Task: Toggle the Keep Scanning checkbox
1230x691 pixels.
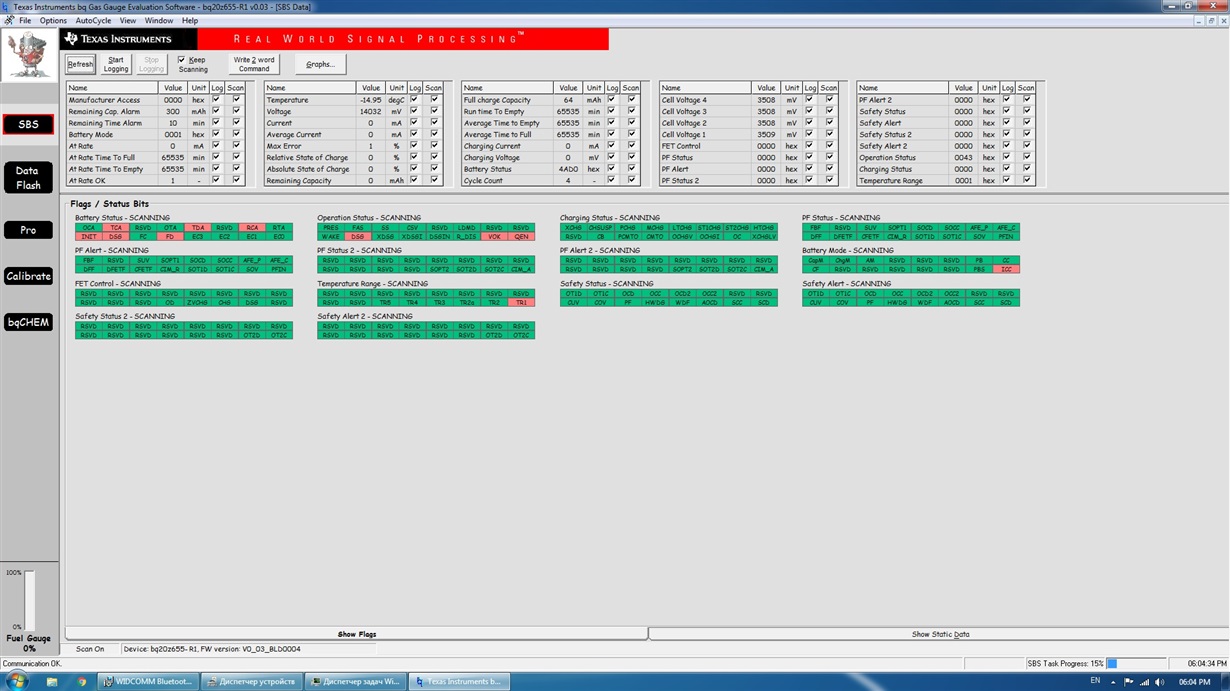Action: pos(182,60)
